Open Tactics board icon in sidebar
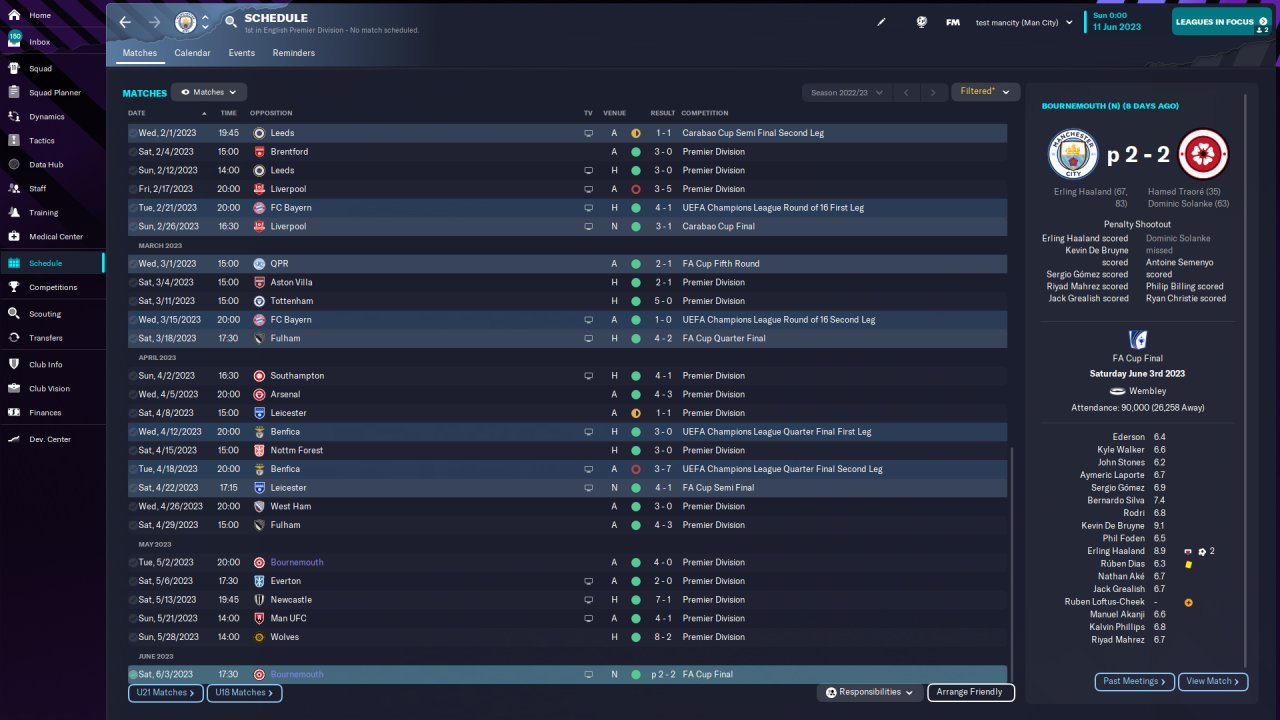This screenshot has width=1280, height=720. (14, 141)
